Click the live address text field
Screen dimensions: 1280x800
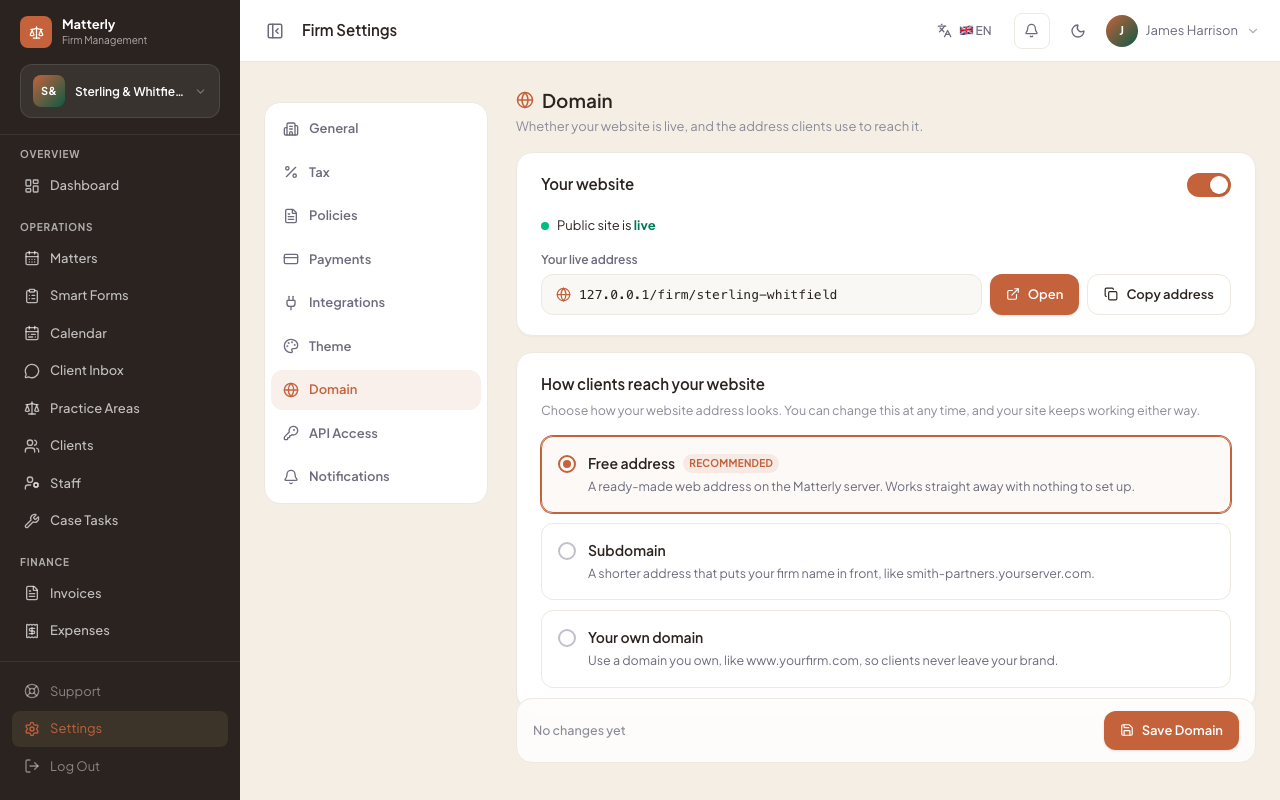pyautogui.click(x=761, y=294)
